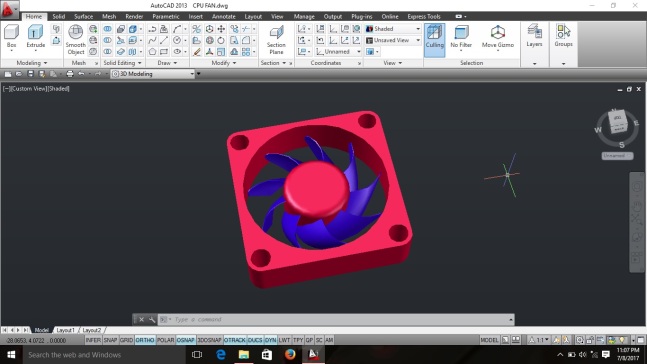Toggle GRID display in status bar
The width and height of the screenshot is (647, 364).
pyautogui.click(x=126, y=340)
